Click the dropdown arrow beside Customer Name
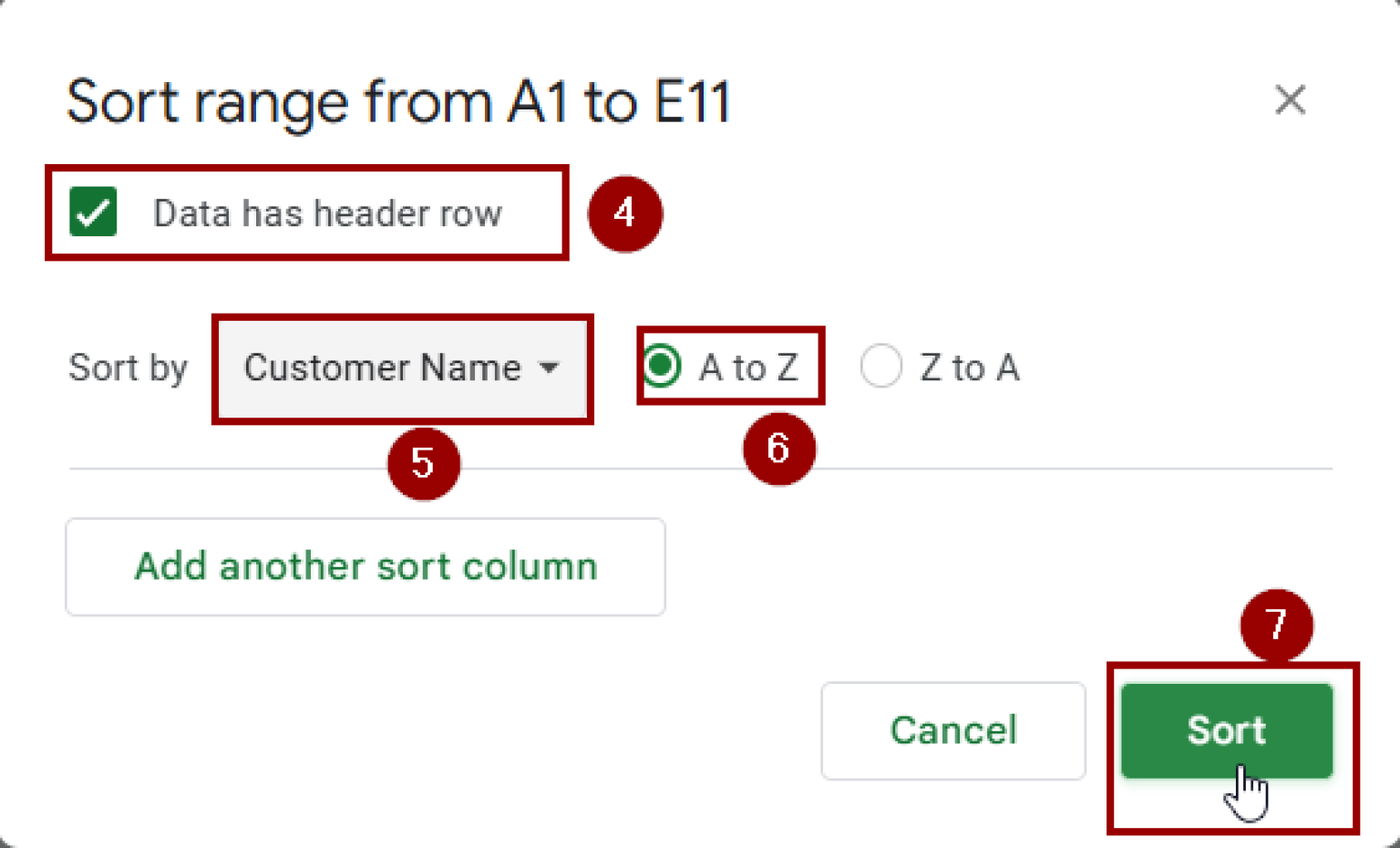 pyautogui.click(x=550, y=368)
